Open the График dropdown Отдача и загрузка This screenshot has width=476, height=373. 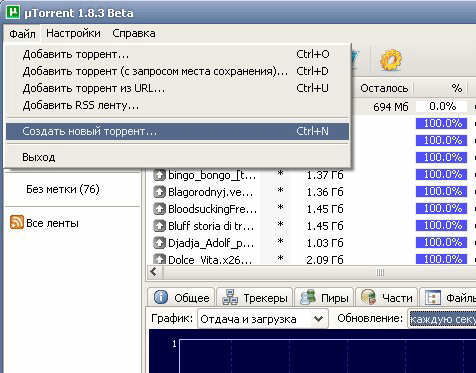click(263, 319)
